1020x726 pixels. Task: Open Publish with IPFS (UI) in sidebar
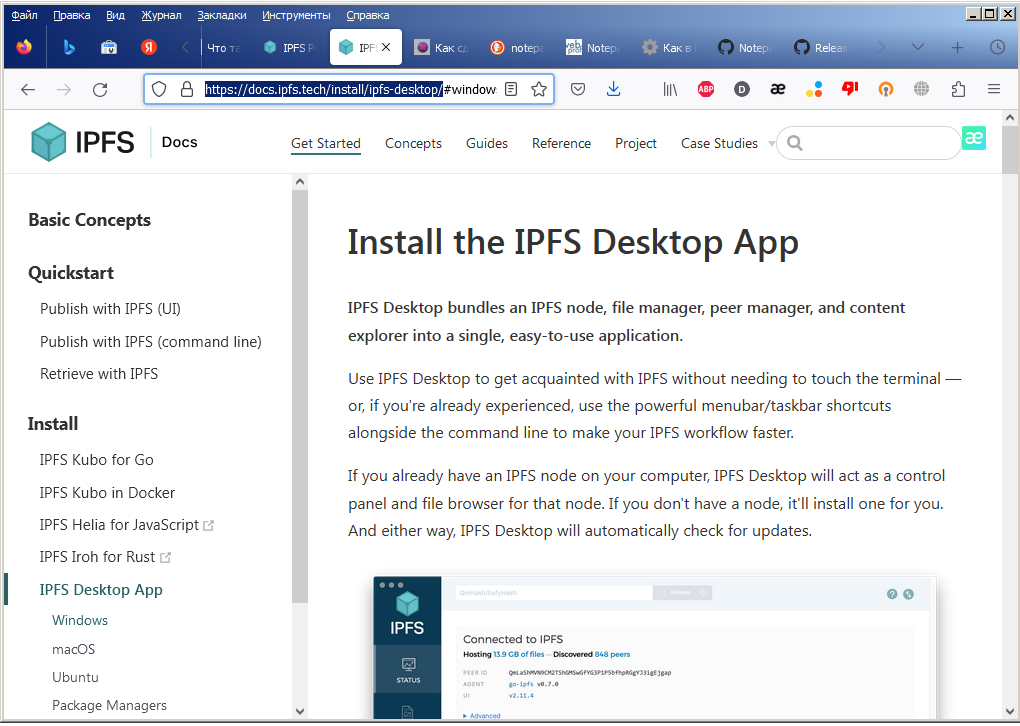click(x=111, y=308)
